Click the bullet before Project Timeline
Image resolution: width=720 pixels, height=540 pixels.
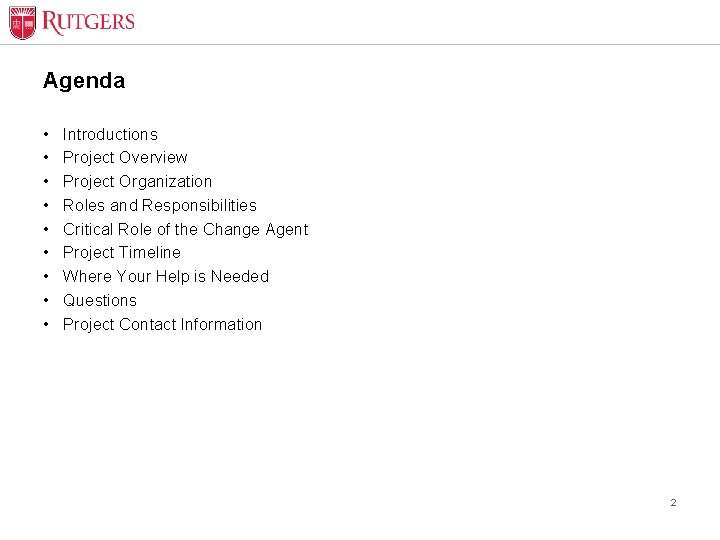46,253
